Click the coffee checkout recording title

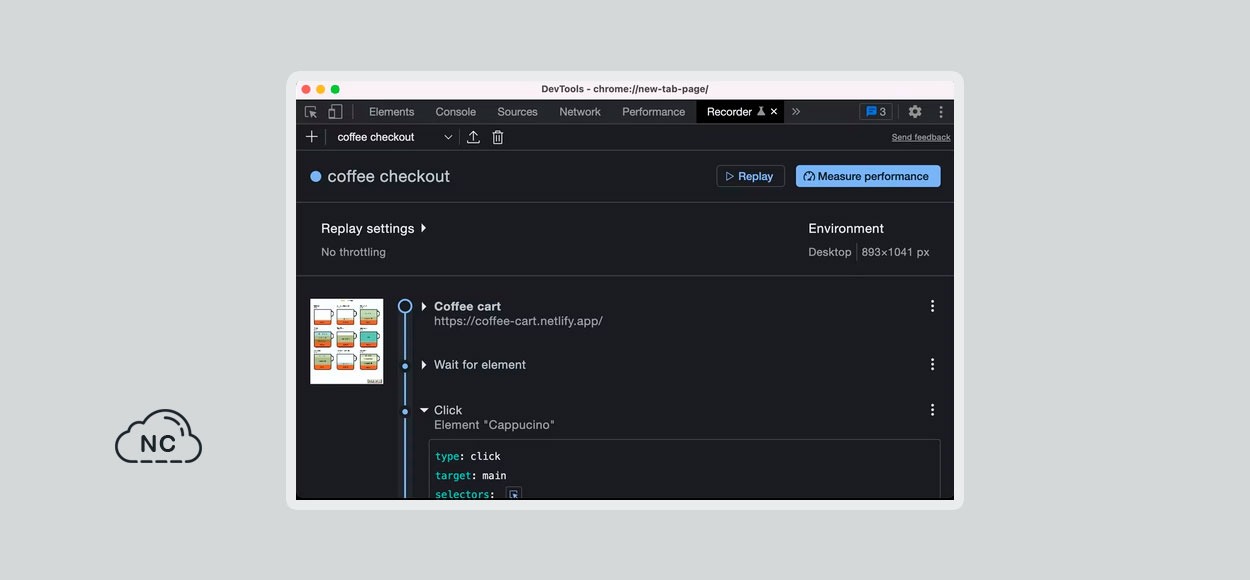point(388,176)
